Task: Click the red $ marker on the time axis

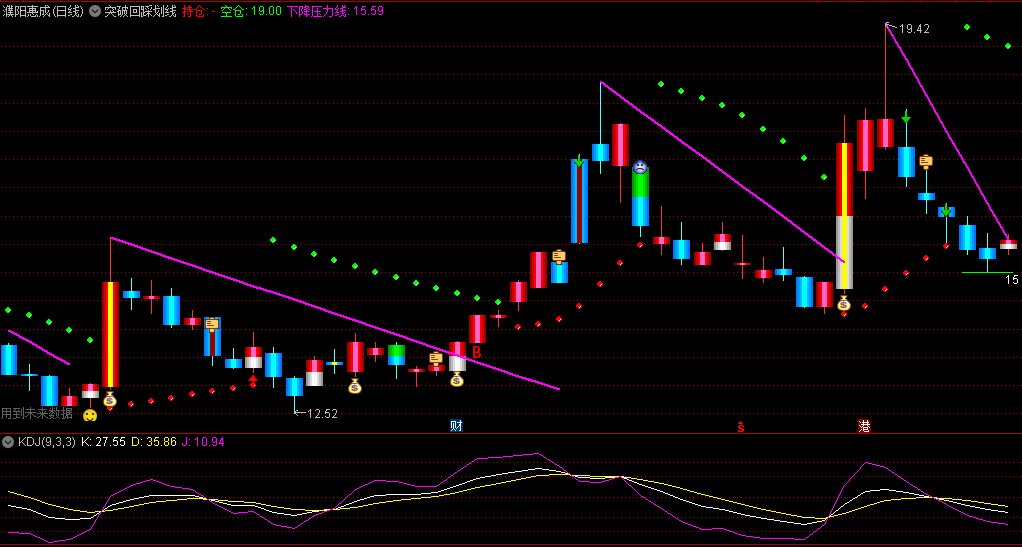Action: [x=740, y=427]
